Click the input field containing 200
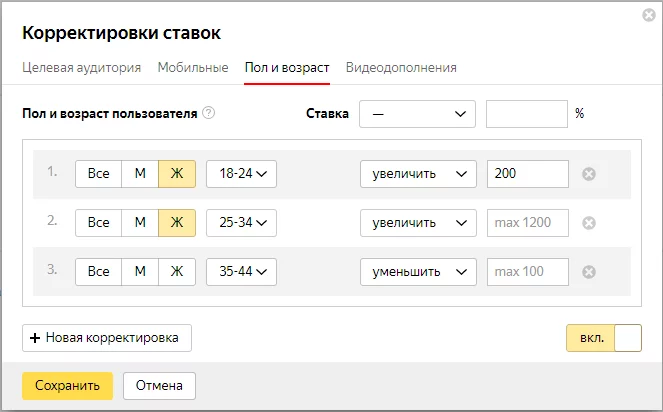Image resolution: width=663 pixels, height=412 pixels. tap(528, 174)
